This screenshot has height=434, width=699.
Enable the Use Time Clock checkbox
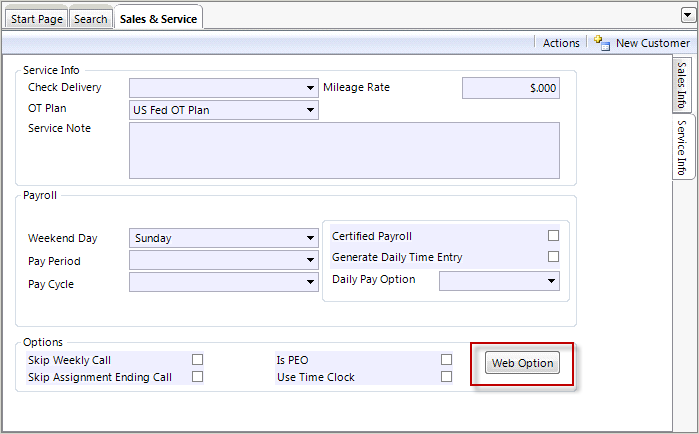[446, 377]
